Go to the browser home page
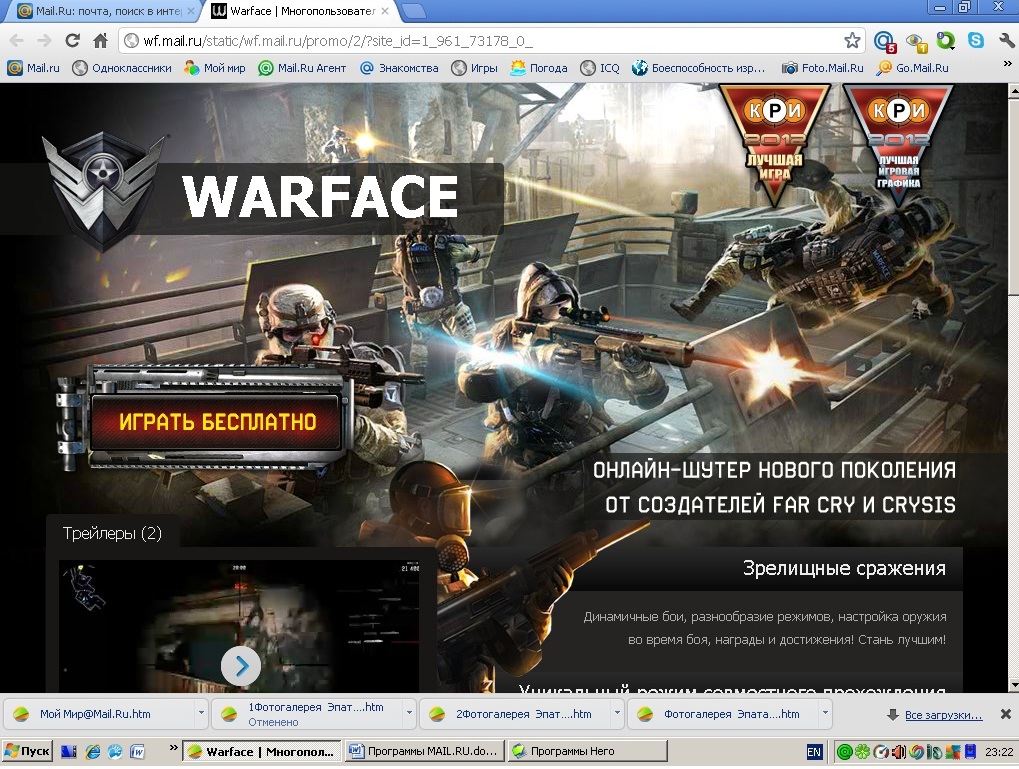 click(x=100, y=41)
